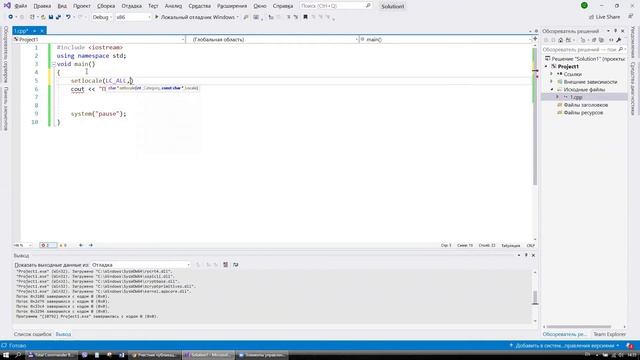Click the account status green icon
This screenshot has width=640, height=360.
[584, 6]
